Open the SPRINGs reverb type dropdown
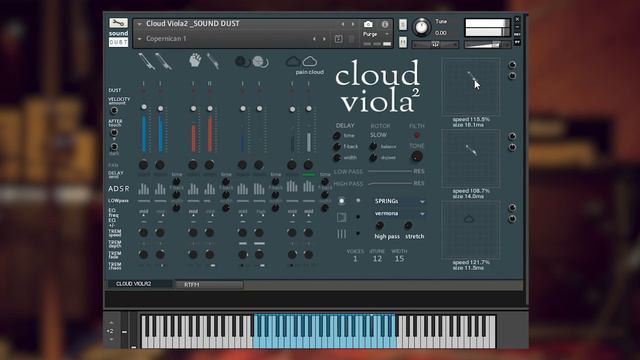 point(400,201)
